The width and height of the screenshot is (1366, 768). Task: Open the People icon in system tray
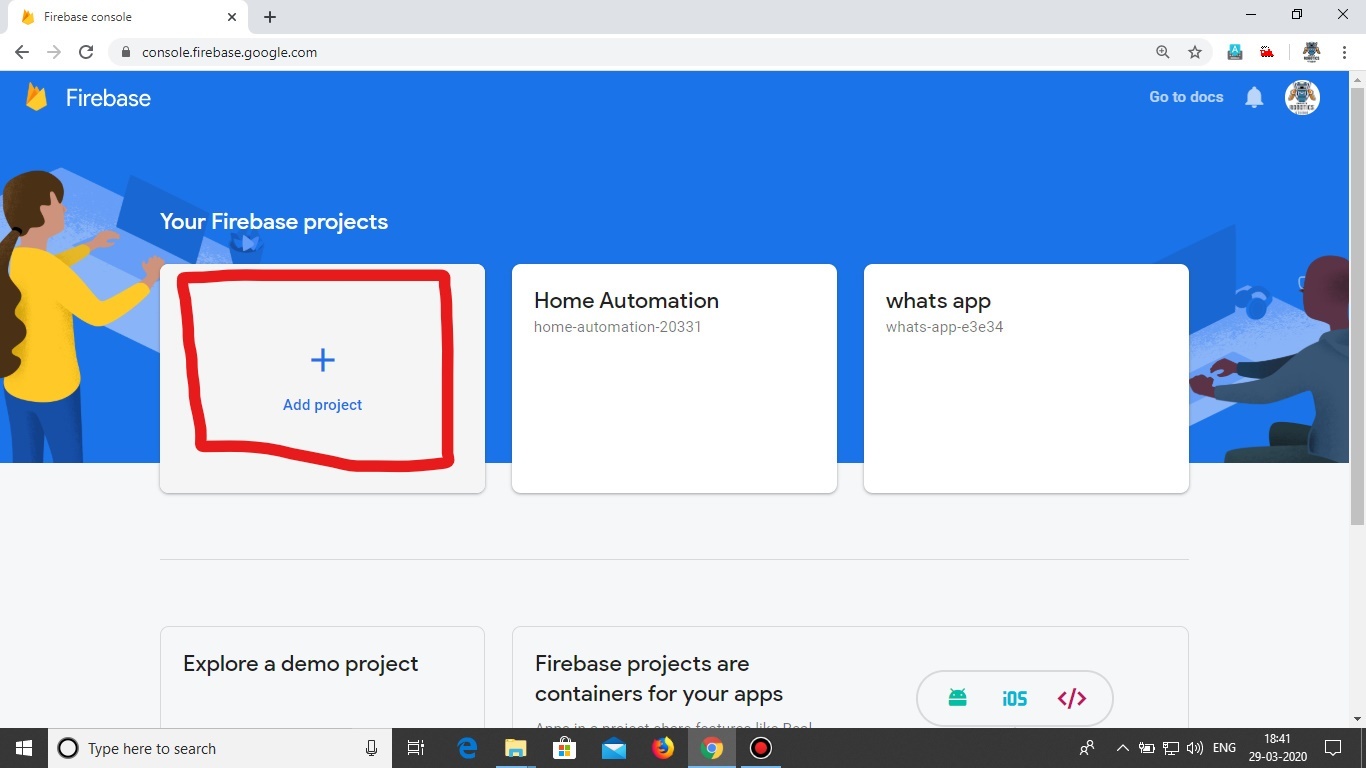click(1087, 748)
